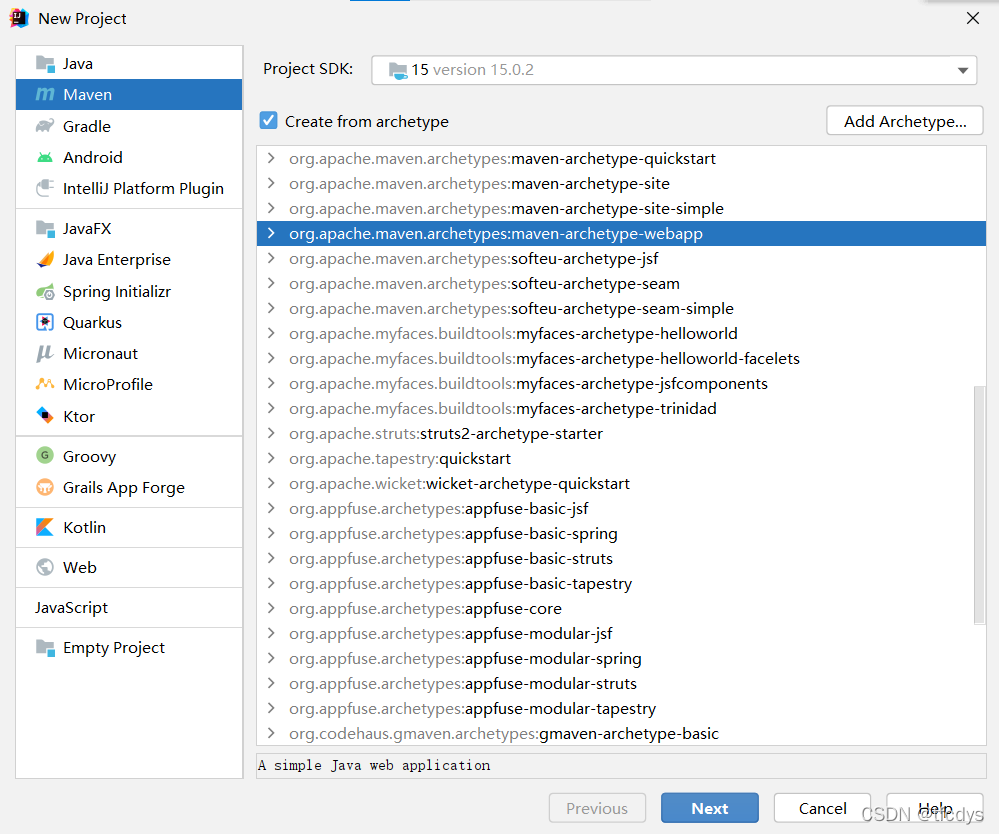Click '15 version 15.0.2' SDK text
This screenshot has width=999, height=834.
pos(472,69)
